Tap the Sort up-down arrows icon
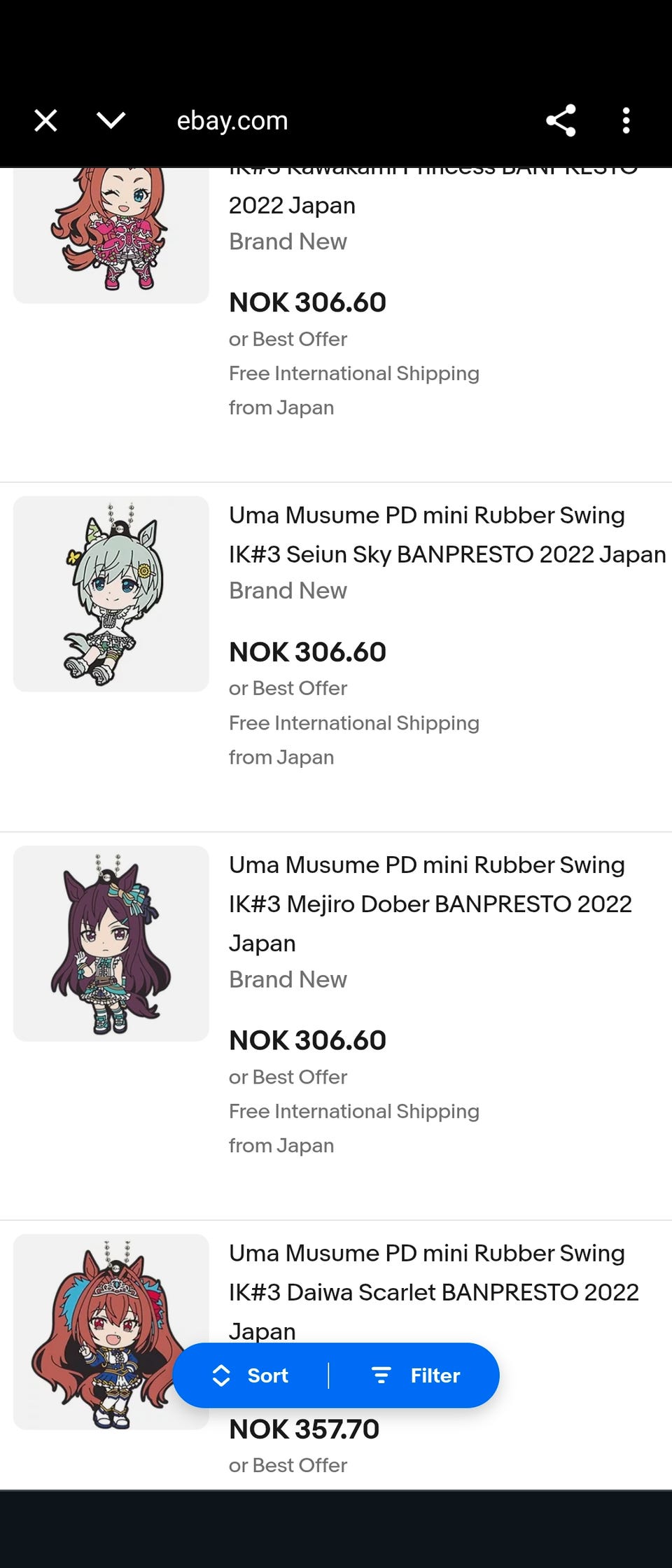This screenshot has width=672, height=1568. 221,1375
